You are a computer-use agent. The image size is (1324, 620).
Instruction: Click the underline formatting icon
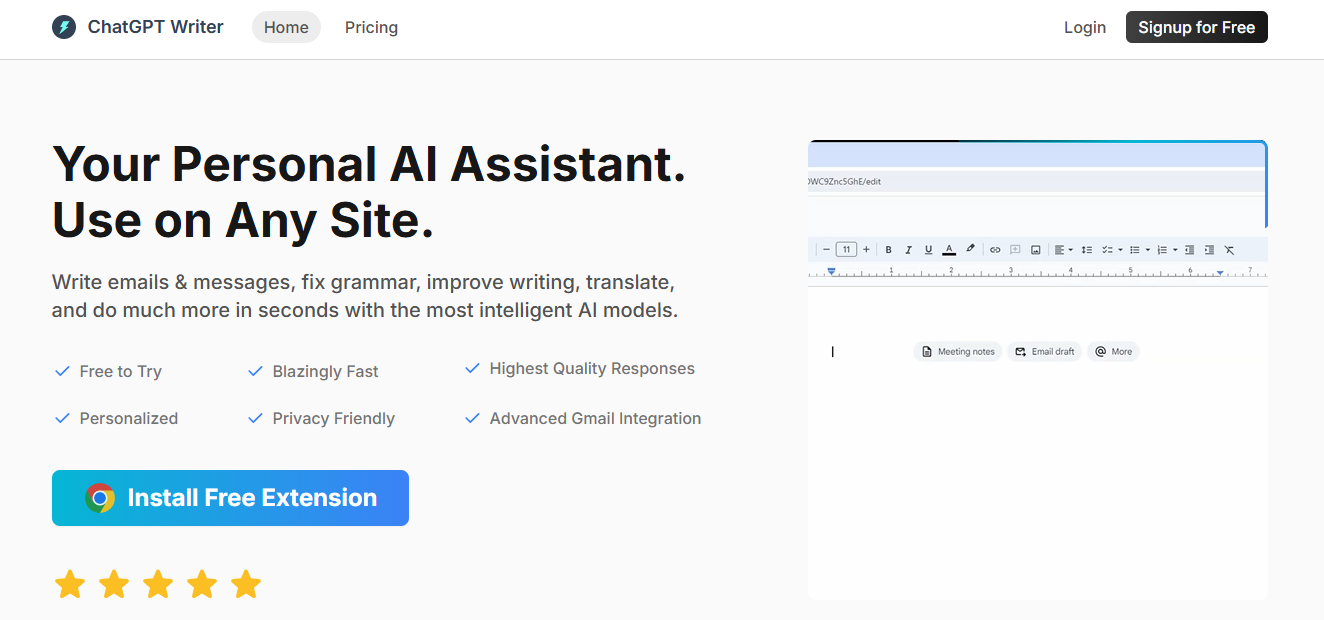929,250
